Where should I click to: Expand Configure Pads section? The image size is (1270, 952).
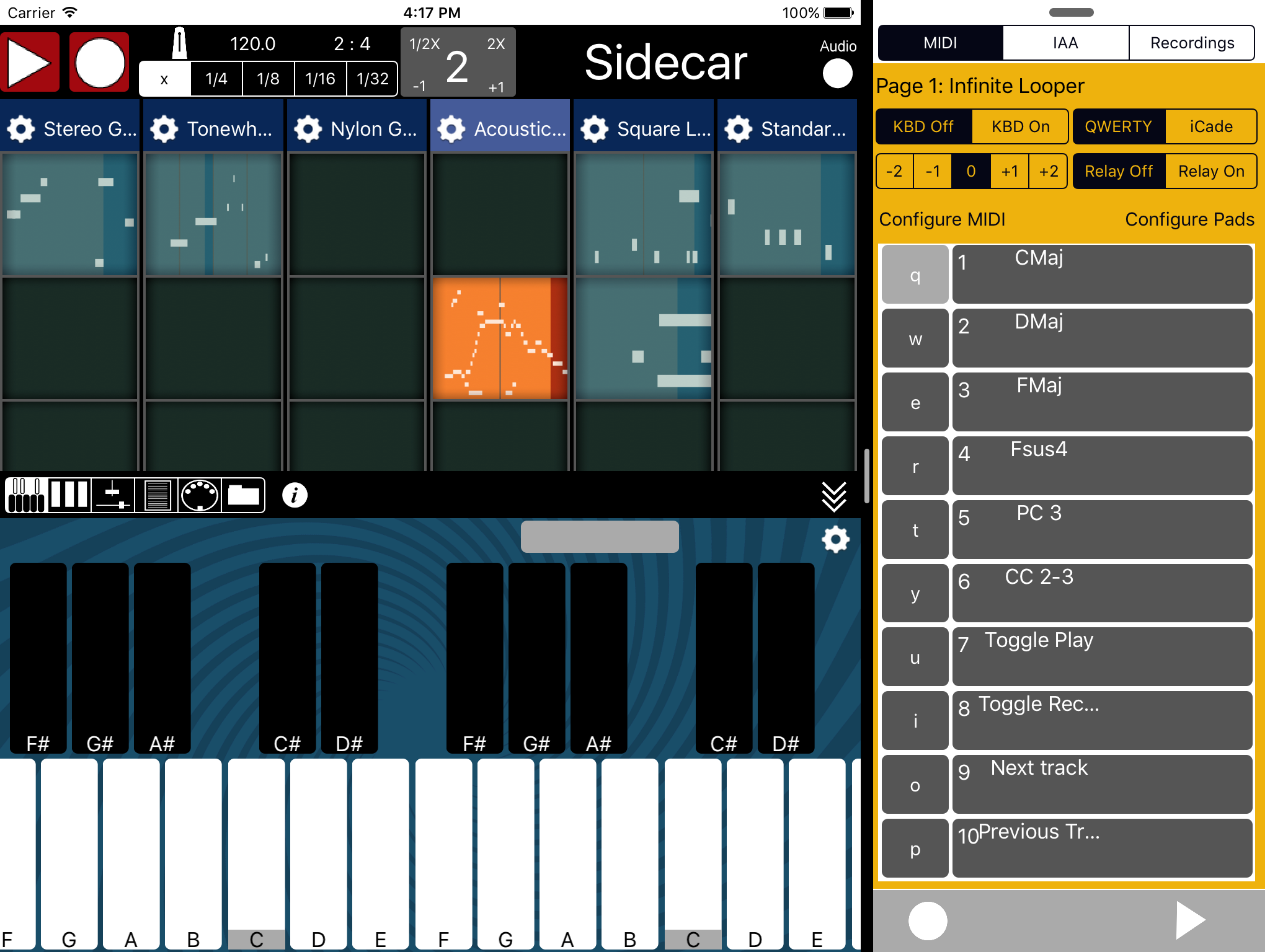[x=1189, y=219]
